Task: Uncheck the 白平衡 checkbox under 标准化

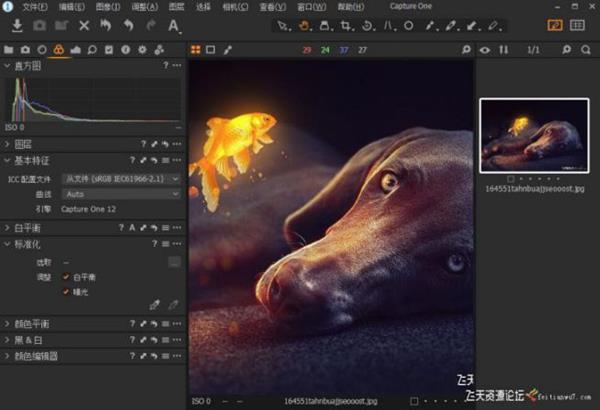Action: tap(67, 277)
